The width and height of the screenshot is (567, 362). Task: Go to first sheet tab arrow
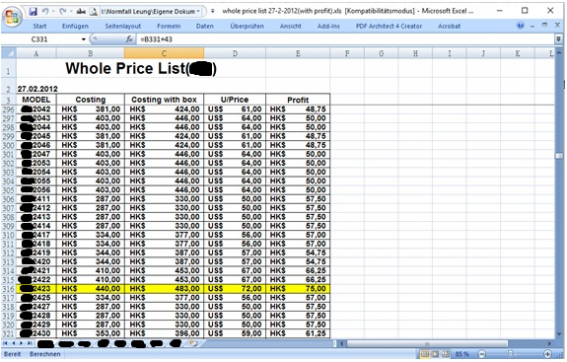point(6,343)
